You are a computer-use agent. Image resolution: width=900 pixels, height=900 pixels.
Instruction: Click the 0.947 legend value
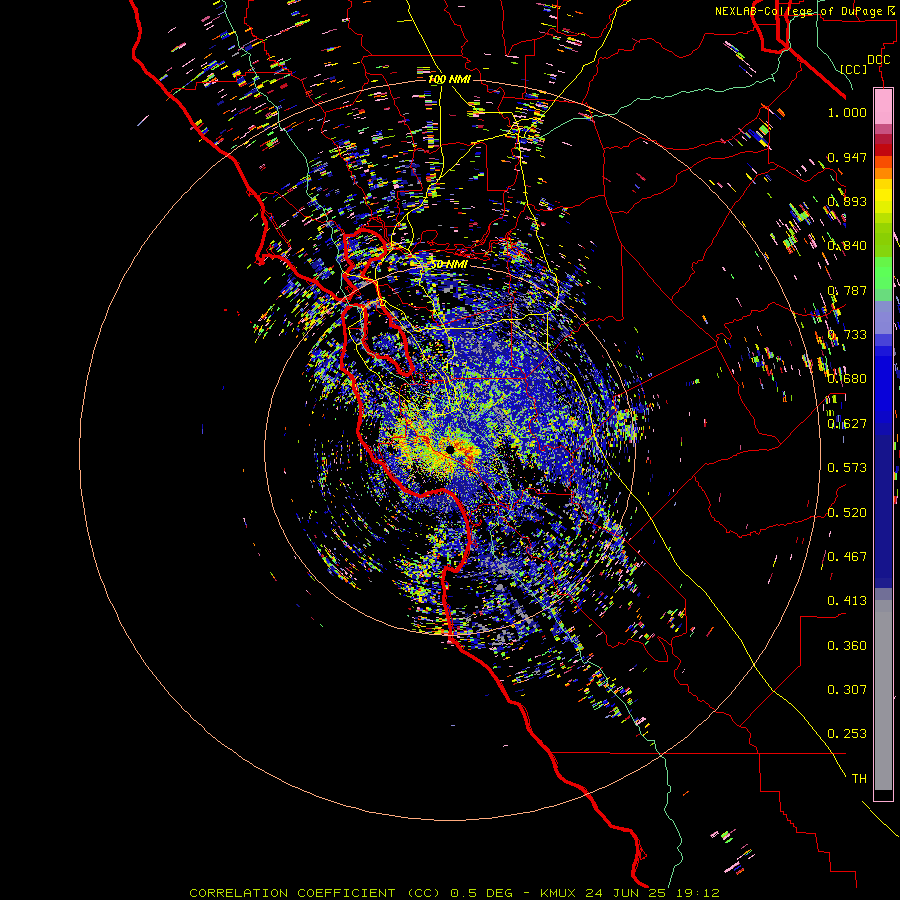point(847,157)
